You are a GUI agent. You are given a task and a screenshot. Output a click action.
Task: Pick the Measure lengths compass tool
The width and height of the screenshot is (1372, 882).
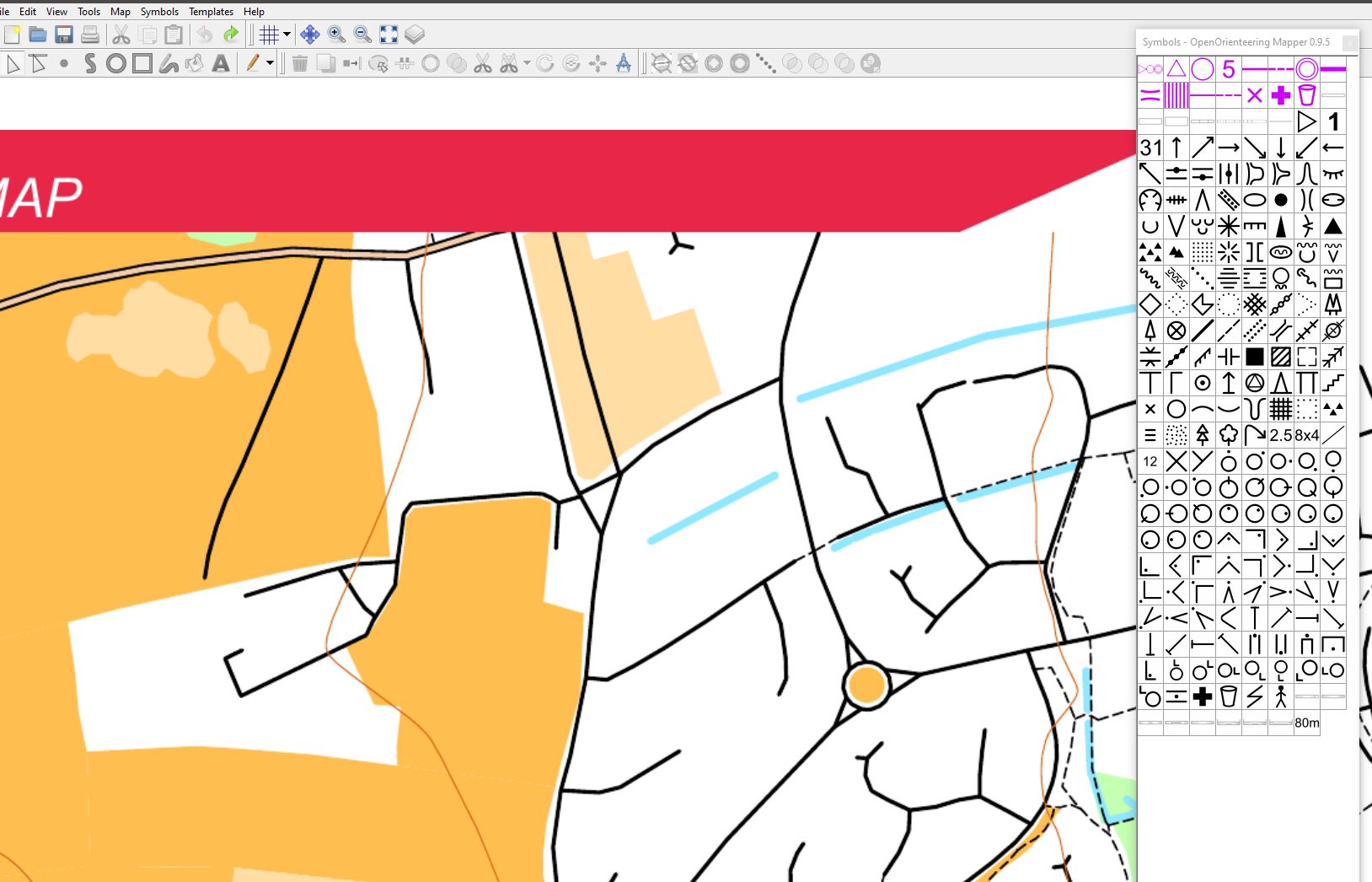click(x=623, y=63)
